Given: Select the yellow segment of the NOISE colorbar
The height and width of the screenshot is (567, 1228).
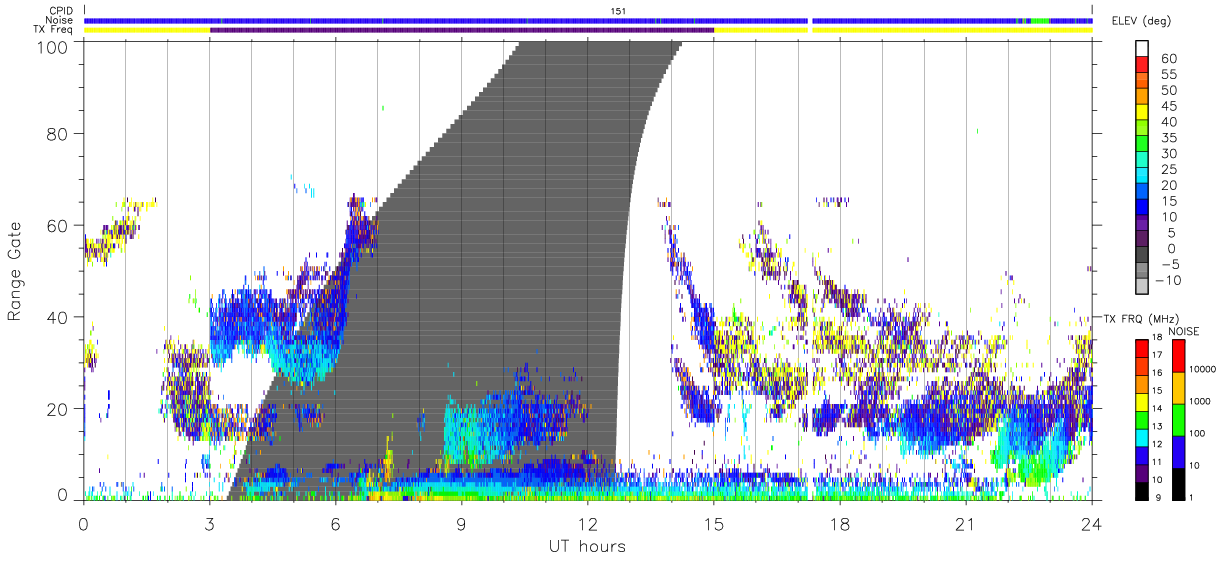Looking at the screenshot, I should [x=1178, y=387].
